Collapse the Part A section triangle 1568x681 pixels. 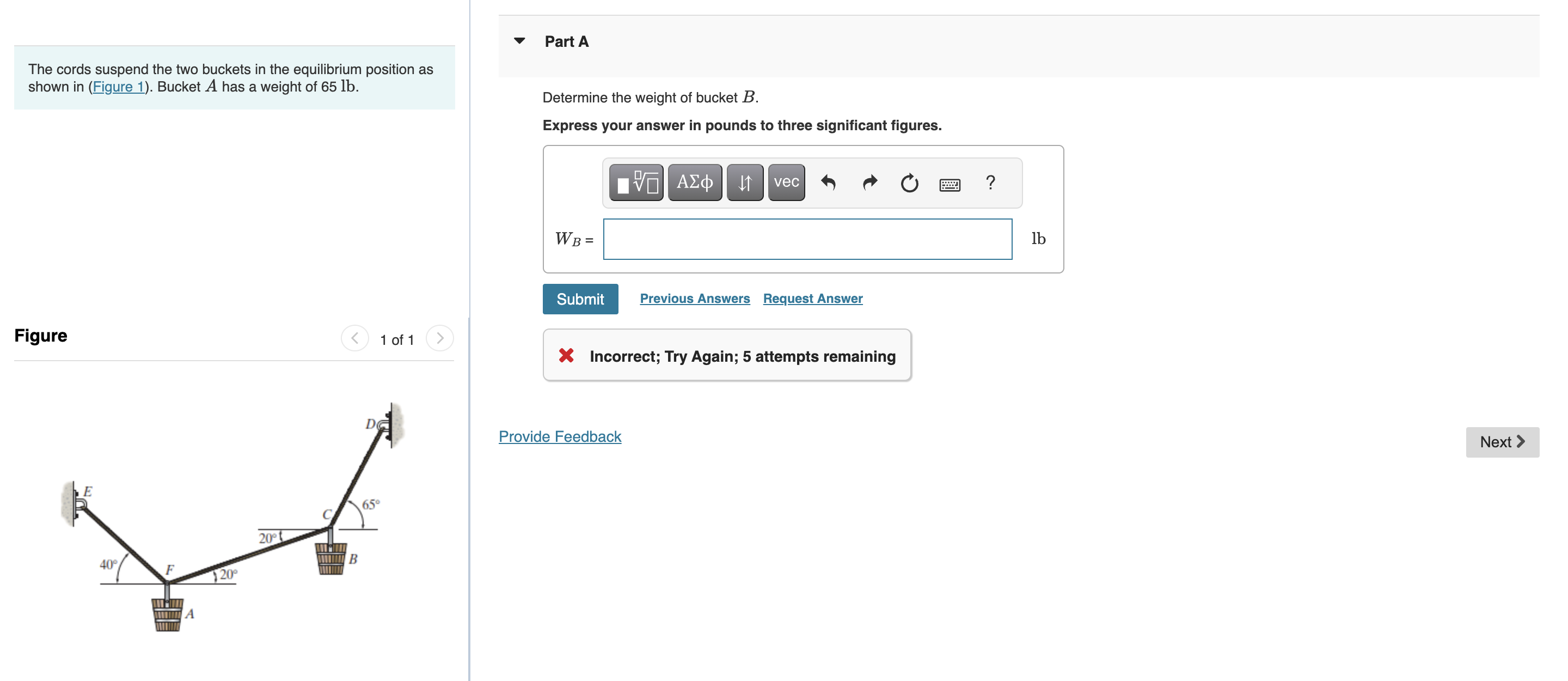pyautogui.click(x=519, y=41)
